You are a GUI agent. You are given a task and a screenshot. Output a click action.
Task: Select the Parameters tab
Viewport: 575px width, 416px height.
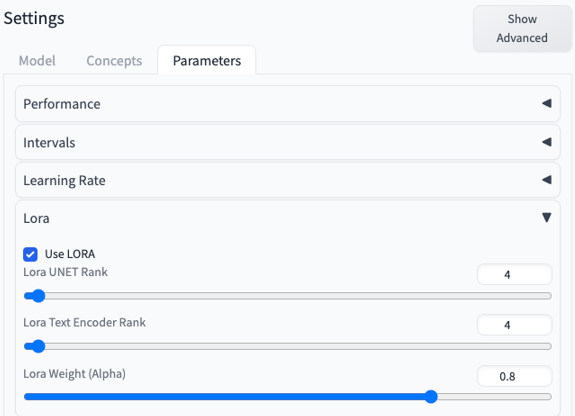(207, 61)
